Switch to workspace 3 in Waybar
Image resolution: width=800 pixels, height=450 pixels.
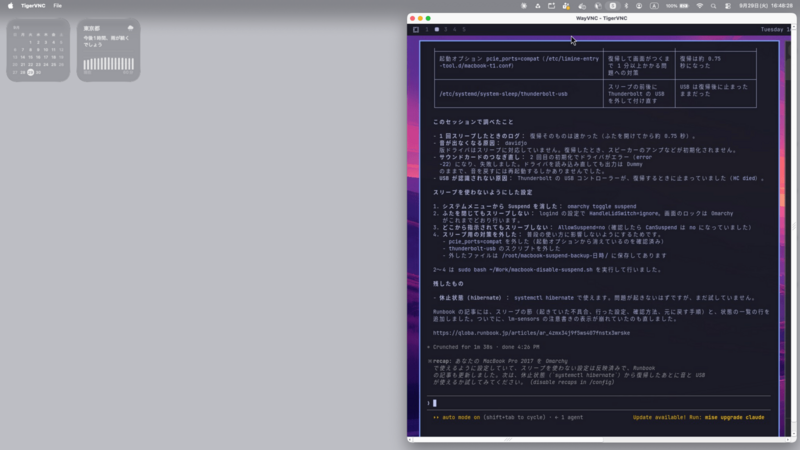tap(445, 30)
